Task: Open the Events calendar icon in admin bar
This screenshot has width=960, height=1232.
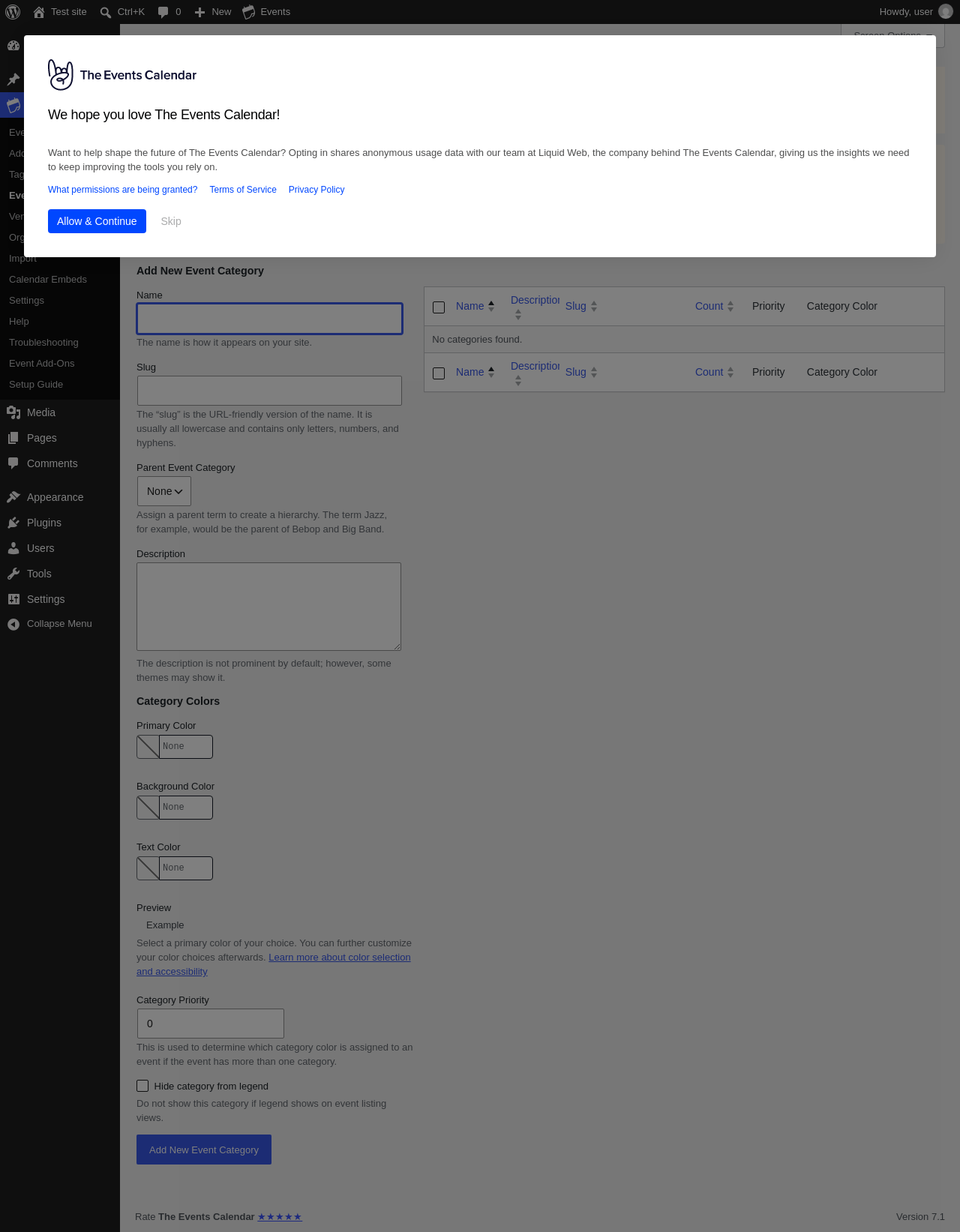Action: click(249, 12)
